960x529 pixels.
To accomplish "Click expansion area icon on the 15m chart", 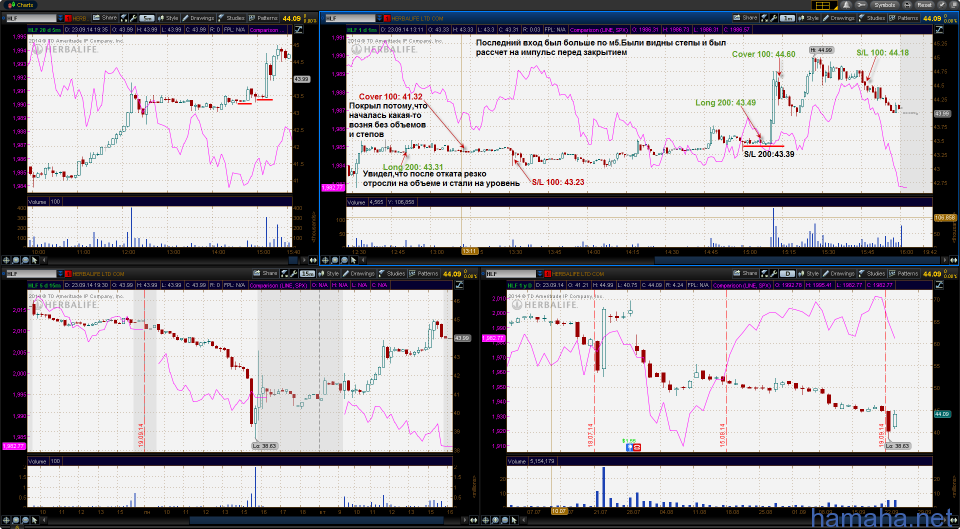I will click(x=461, y=285).
